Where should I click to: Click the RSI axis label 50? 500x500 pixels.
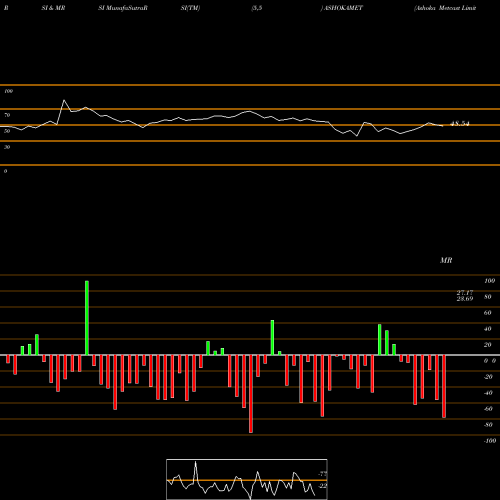click(7, 131)
